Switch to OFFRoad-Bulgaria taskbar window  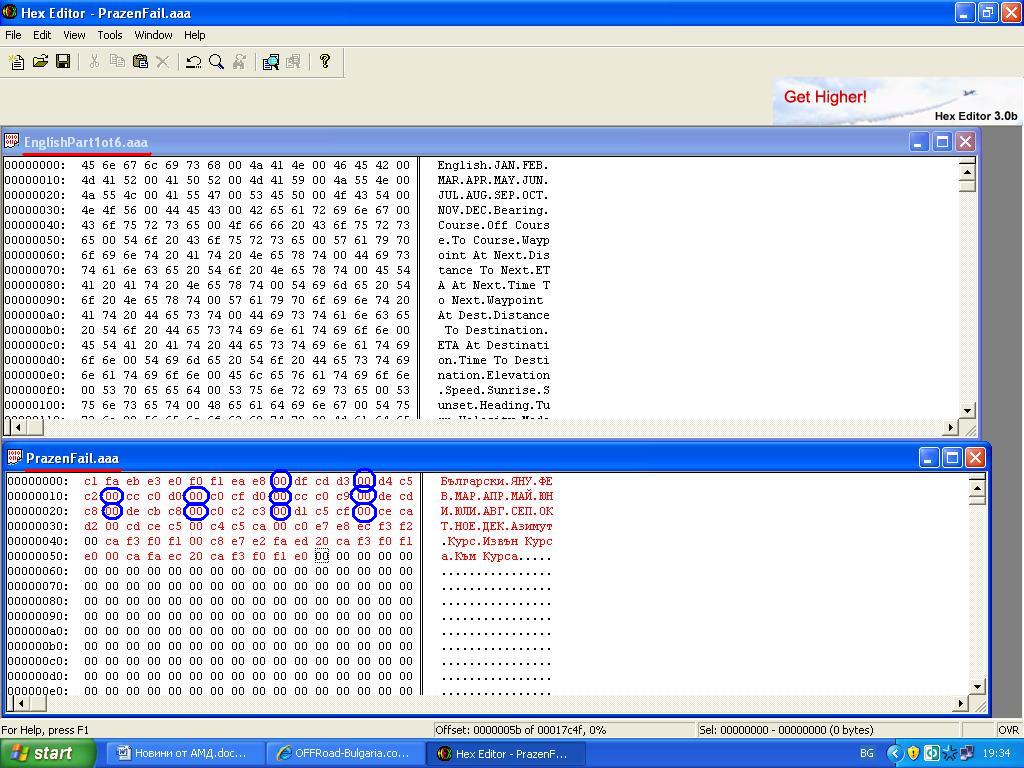pyautogui.click(x=344, y=753)
